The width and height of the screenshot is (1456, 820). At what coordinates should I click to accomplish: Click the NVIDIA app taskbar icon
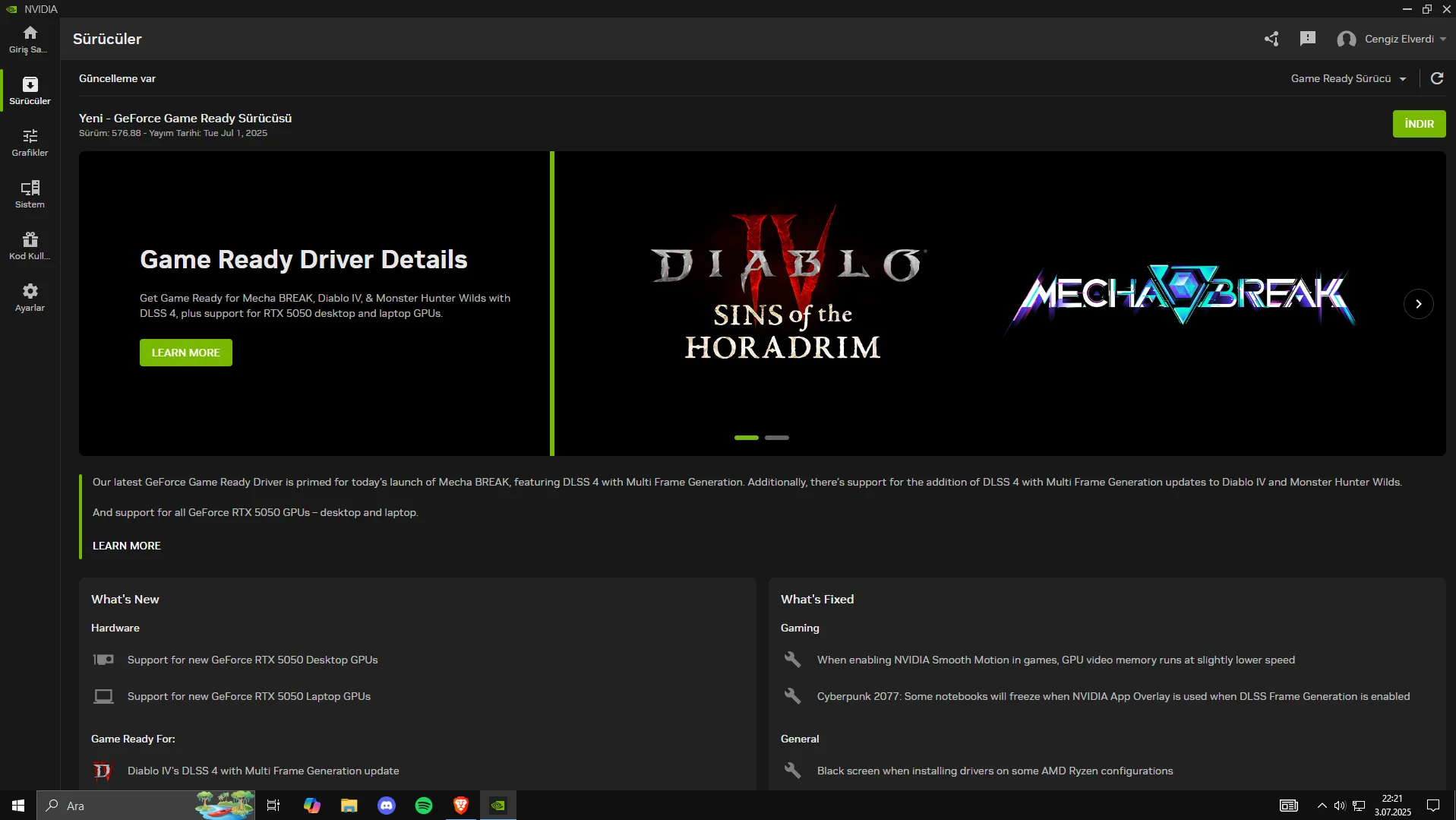coord(498,806)
